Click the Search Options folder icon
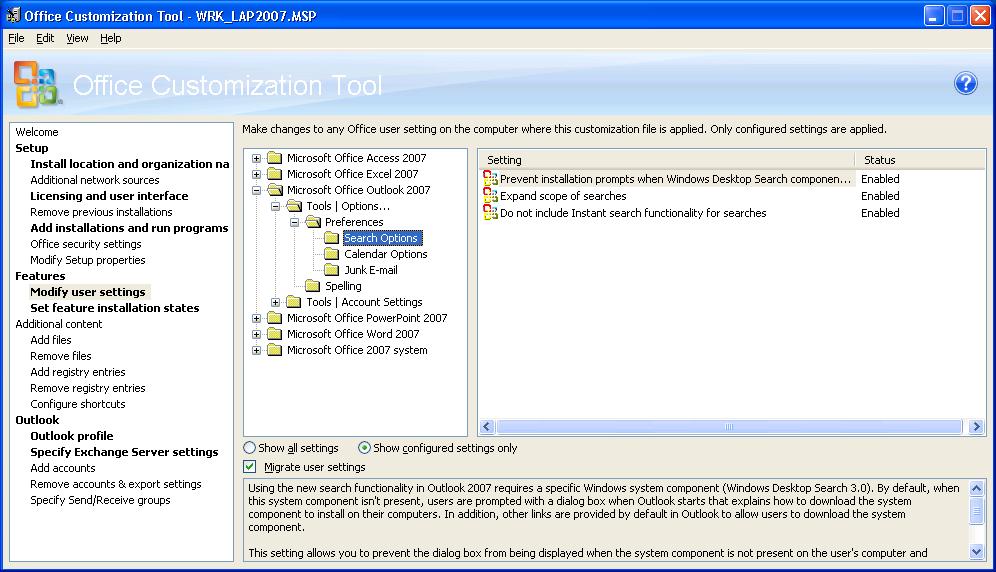 point(332,238)
